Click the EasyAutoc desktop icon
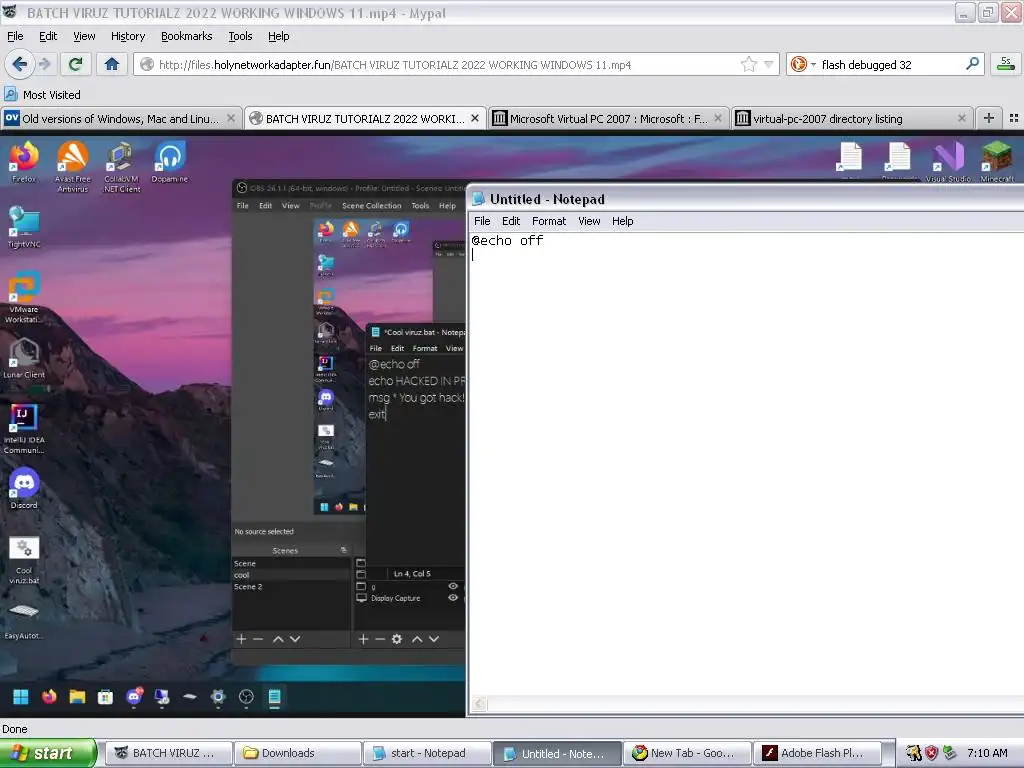1024x768 pixels. point(24,620)
